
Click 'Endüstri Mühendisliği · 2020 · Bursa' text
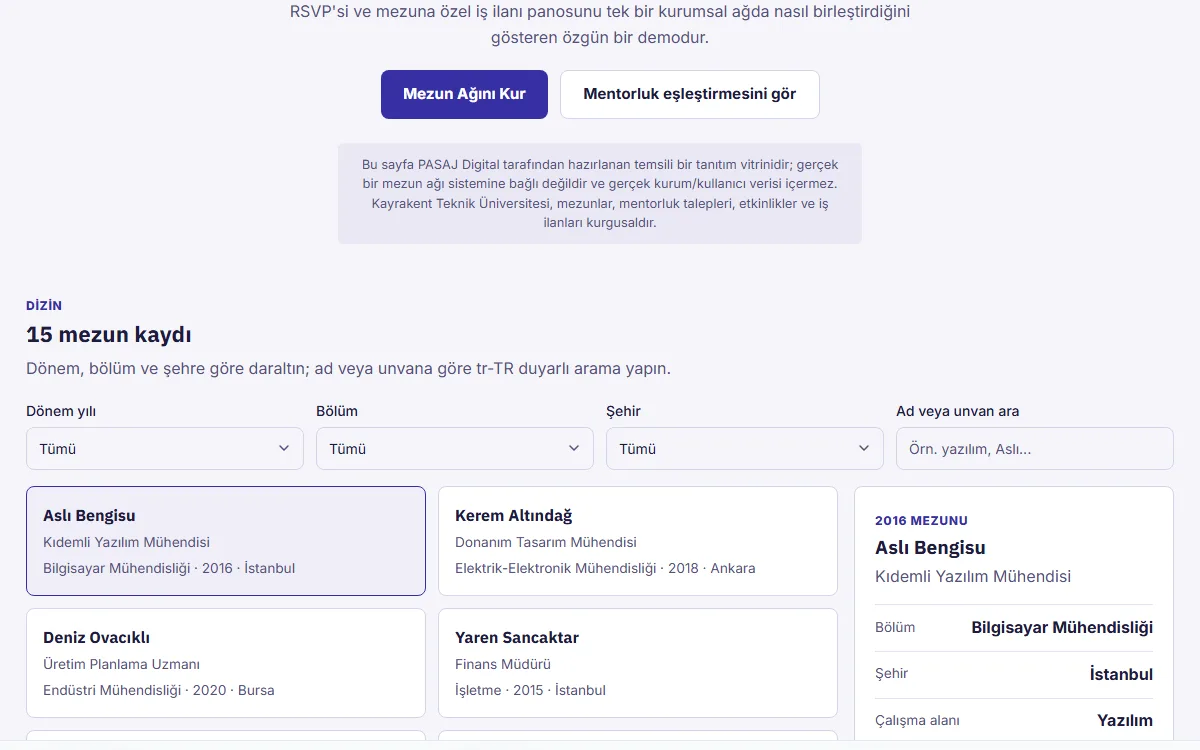pos(159,690)
